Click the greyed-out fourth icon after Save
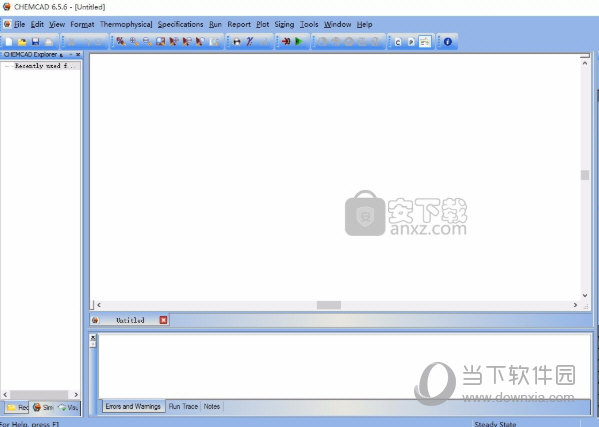Viewport: 599px width, 427px height. point(49,42)
